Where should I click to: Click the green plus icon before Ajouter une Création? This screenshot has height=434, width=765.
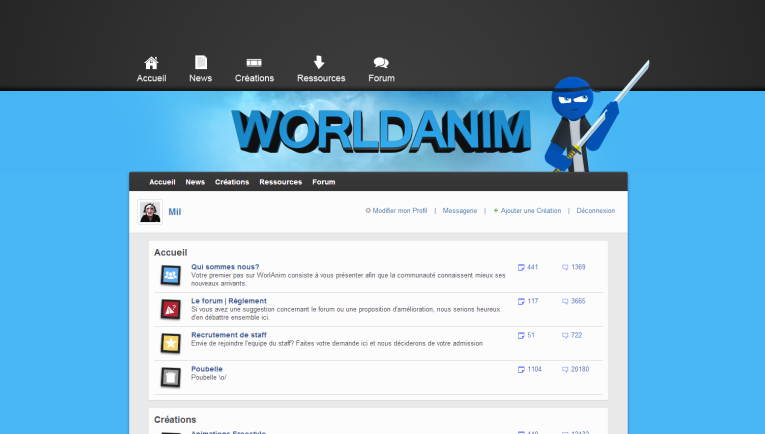(x=496, y=211)
